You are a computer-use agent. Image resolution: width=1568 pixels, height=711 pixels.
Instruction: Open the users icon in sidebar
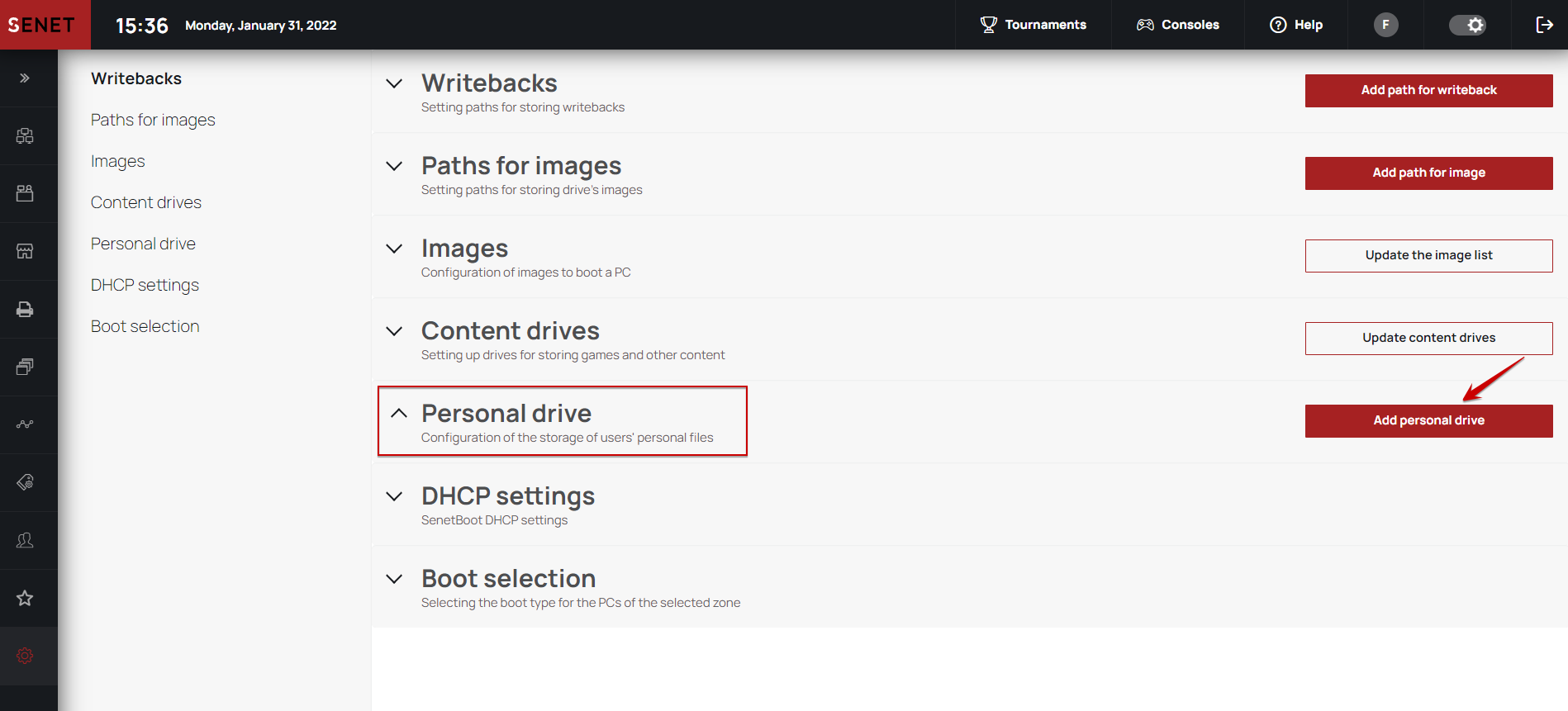click(25, 540)
